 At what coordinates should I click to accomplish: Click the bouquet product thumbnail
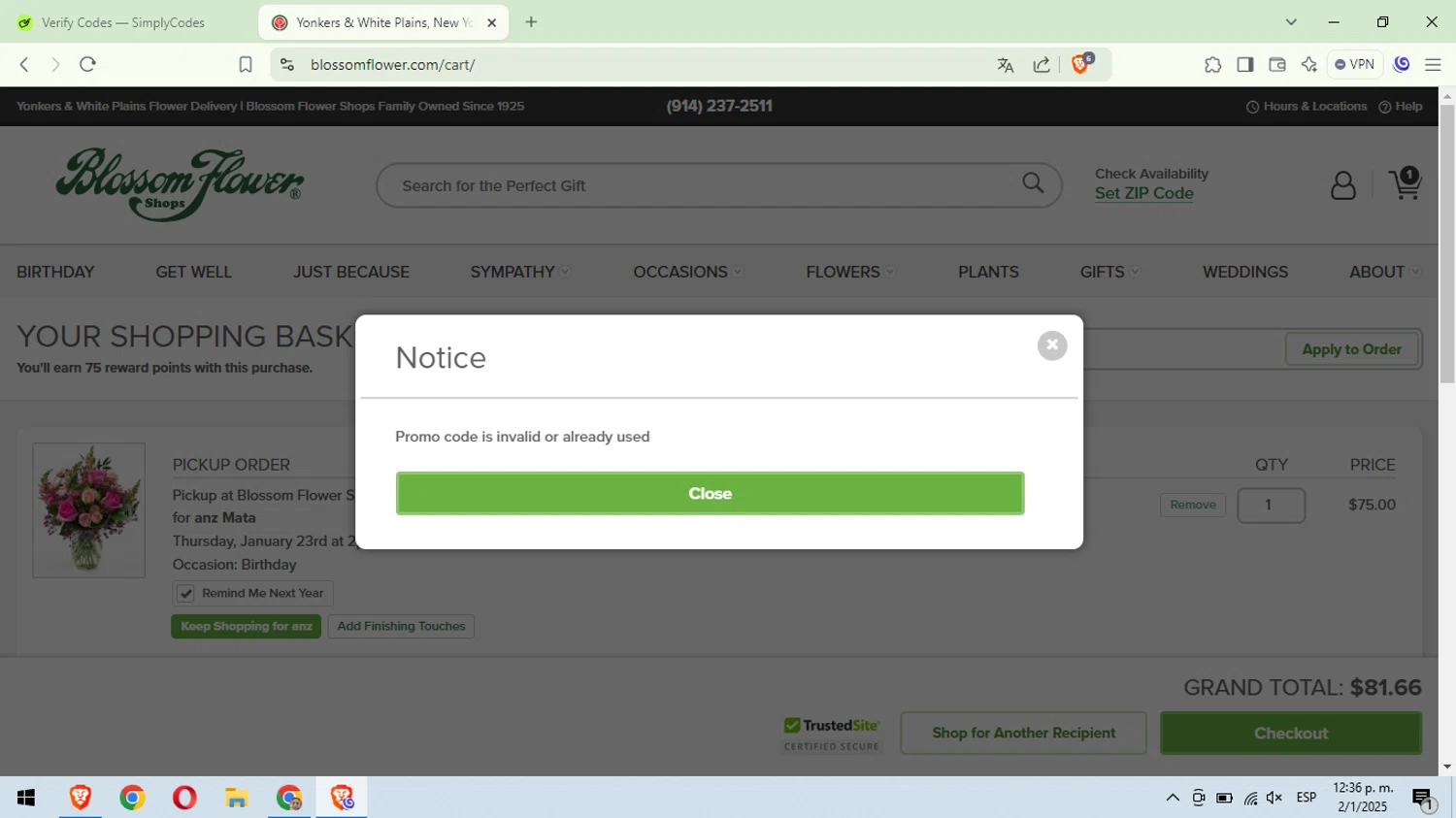click(x=88, y=510)
